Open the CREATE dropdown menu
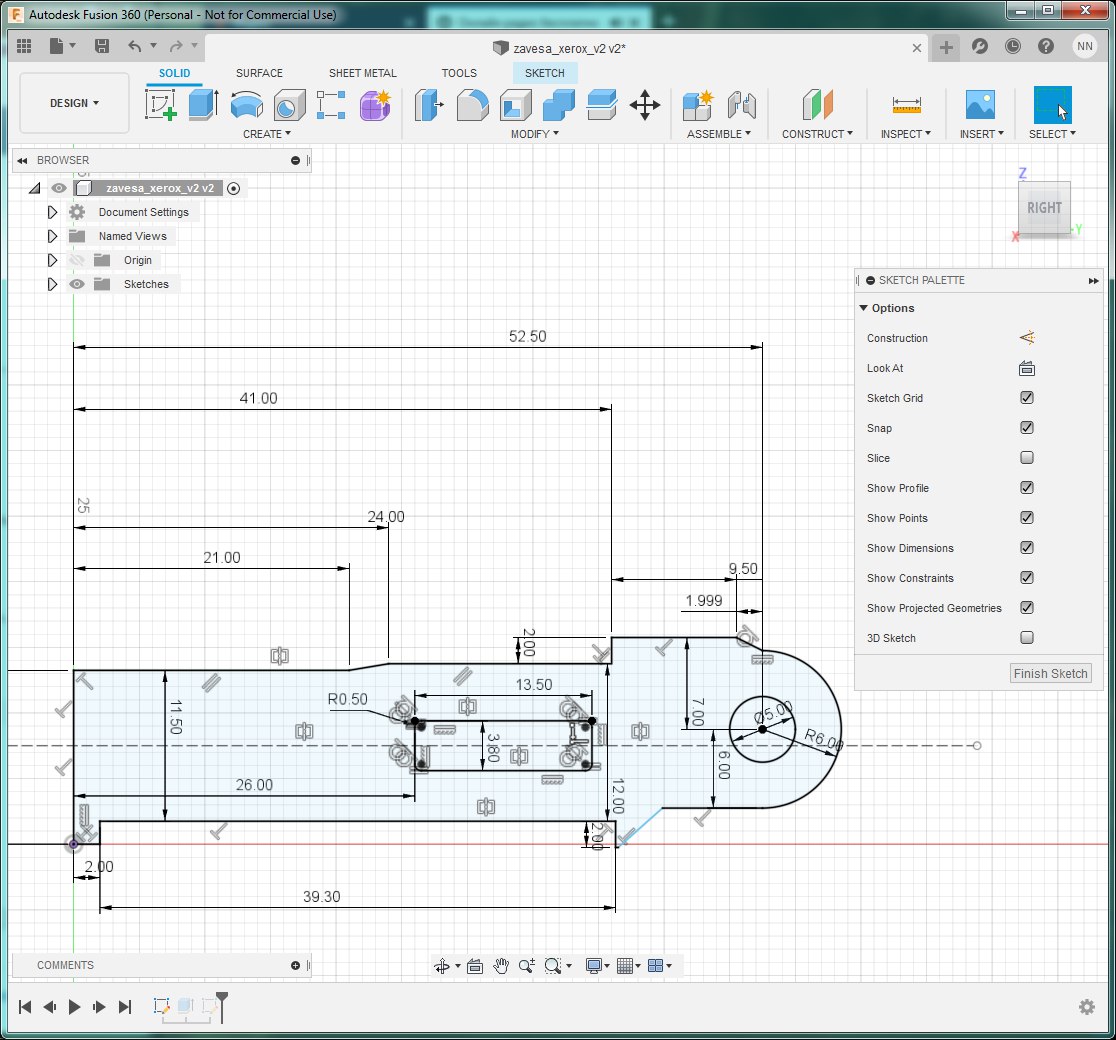 coord(267,134)
